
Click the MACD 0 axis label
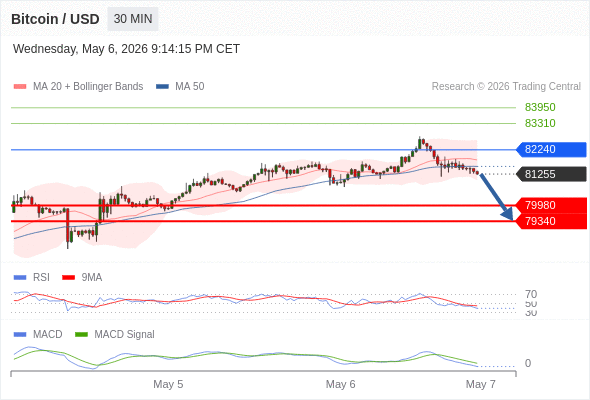pos(528,363)
